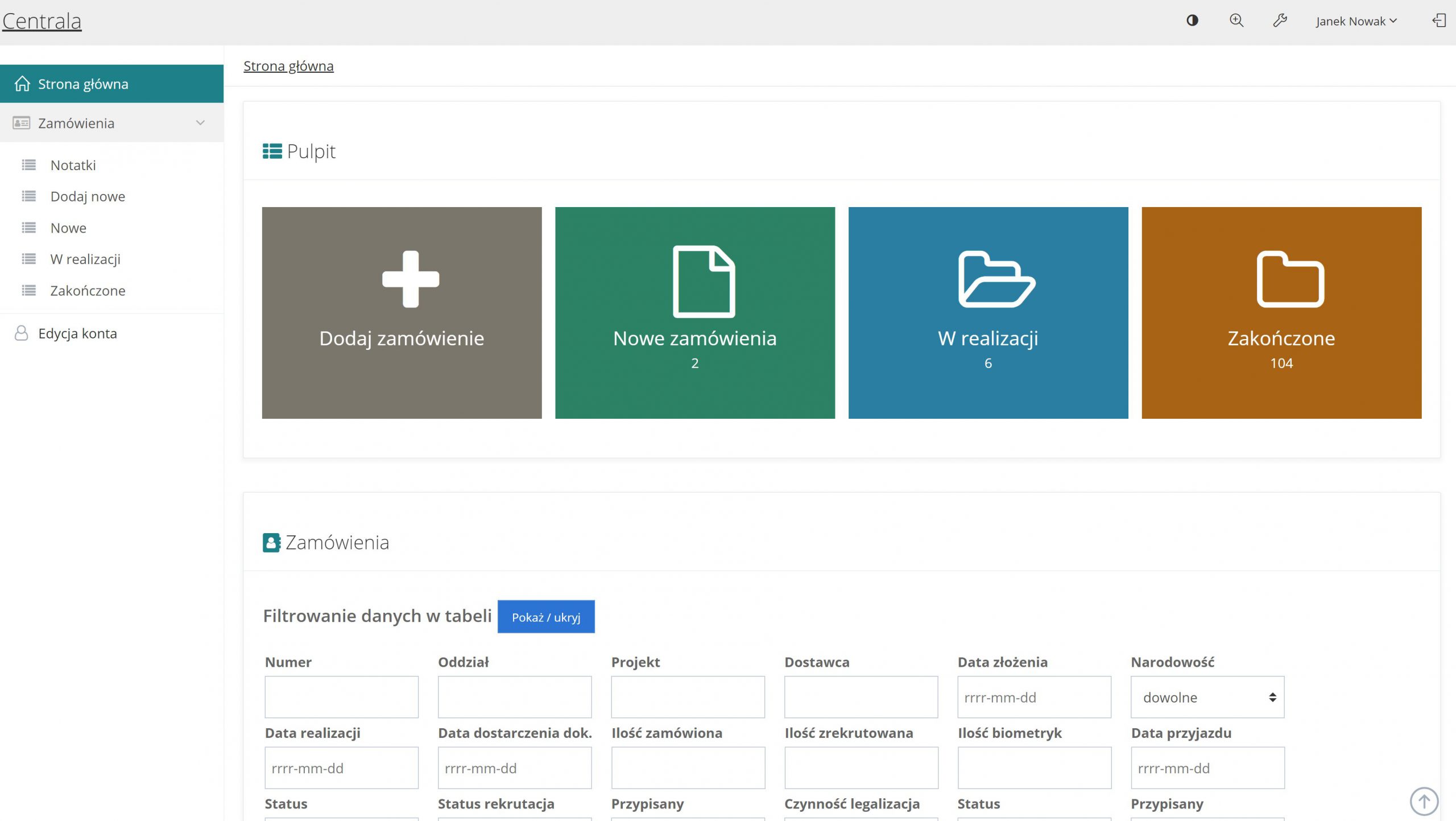Open the wrench settings icon
1456x821 pixels.
pos(1280,20)
